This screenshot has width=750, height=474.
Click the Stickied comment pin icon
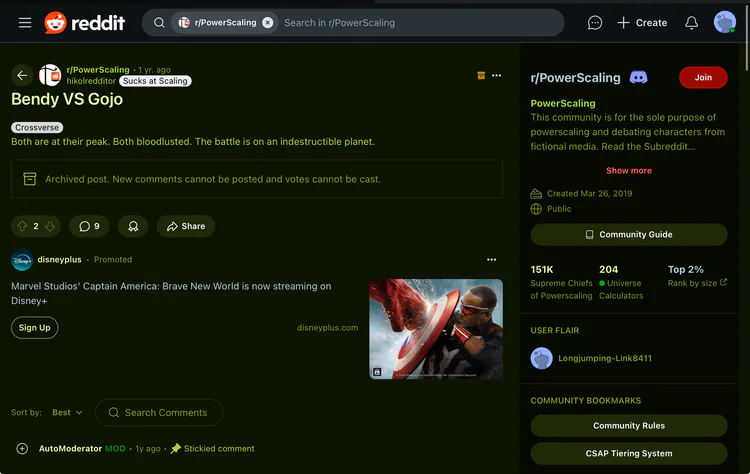(176, 448)
